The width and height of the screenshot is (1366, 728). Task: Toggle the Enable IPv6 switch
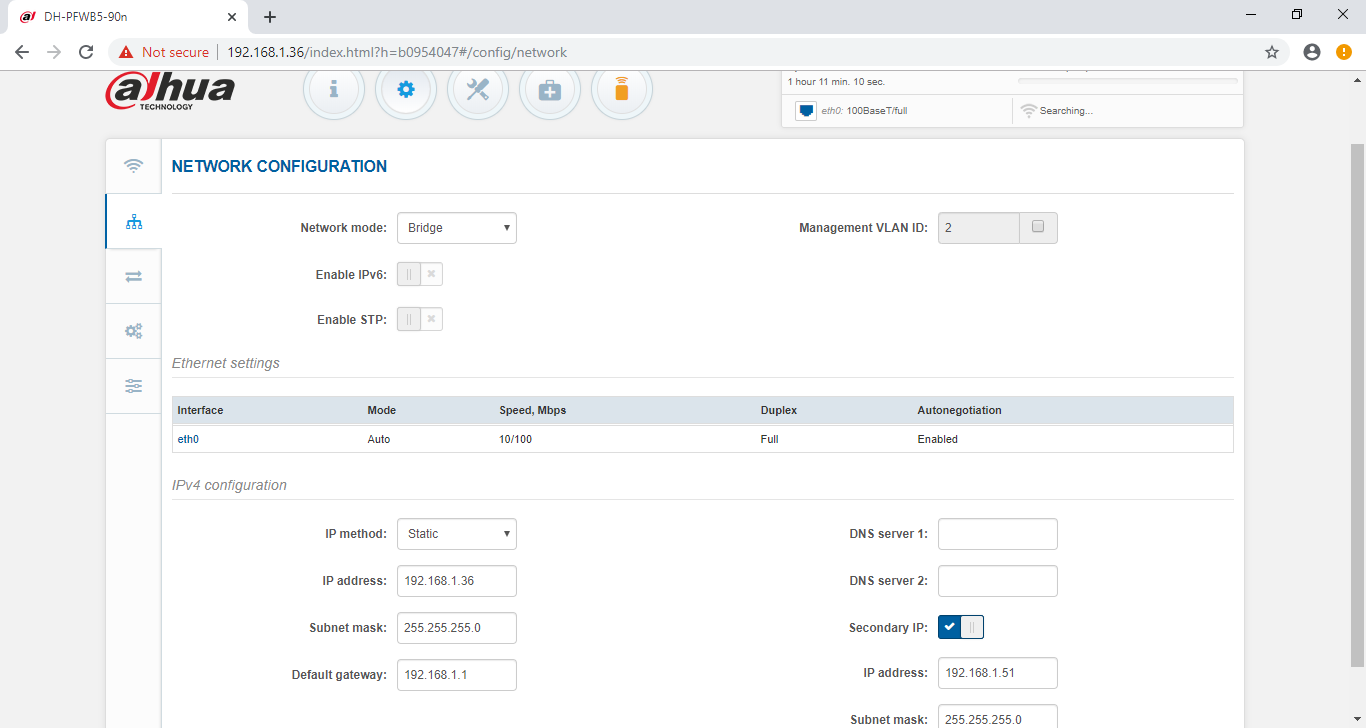pyautogui.click(x=420, y=274)
